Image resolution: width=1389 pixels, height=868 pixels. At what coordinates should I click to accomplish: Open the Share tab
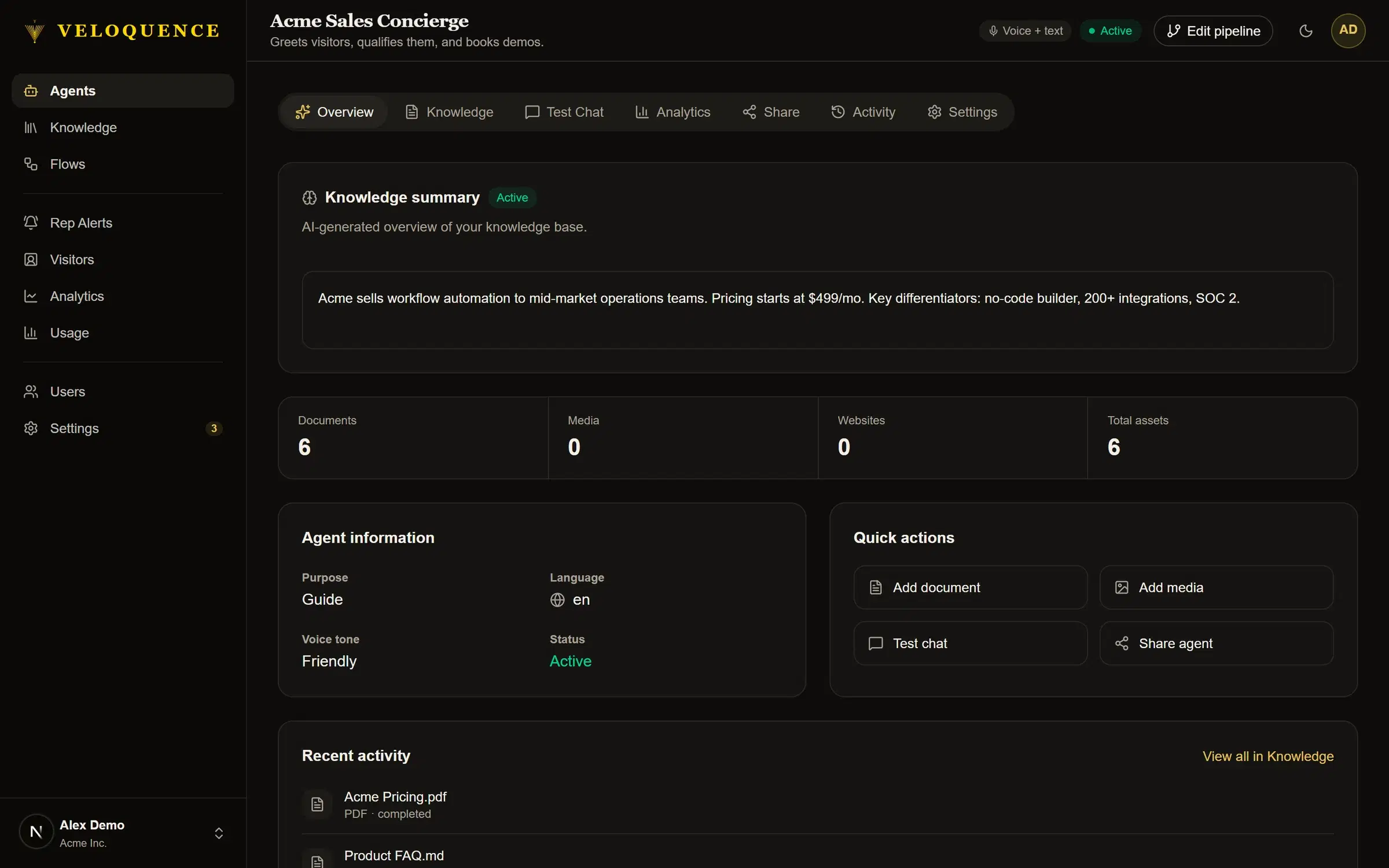click(x=771, y=112)
